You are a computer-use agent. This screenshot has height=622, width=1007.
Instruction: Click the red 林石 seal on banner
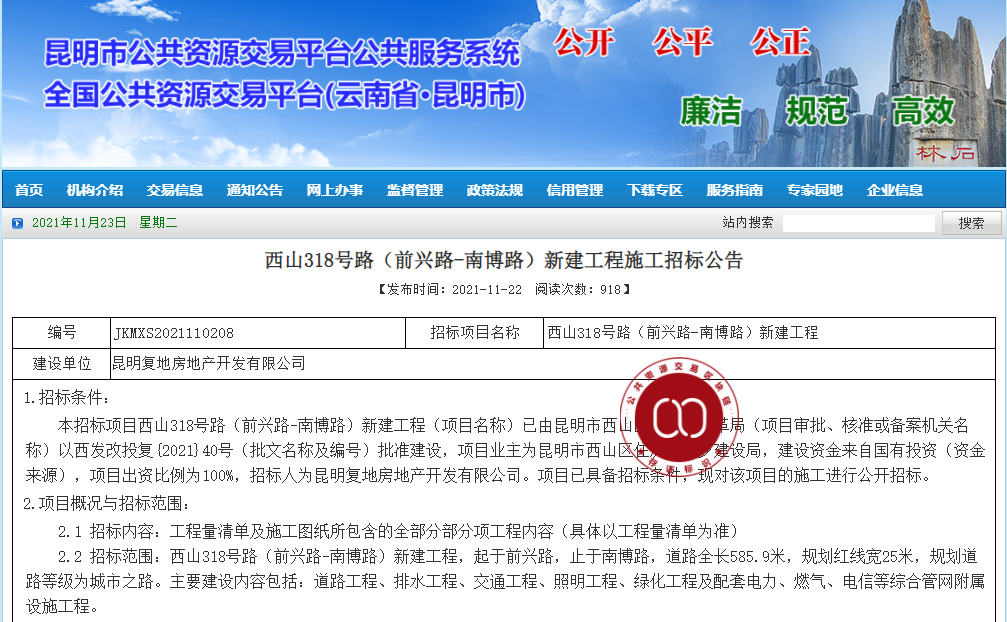click(x=945, y=153)
